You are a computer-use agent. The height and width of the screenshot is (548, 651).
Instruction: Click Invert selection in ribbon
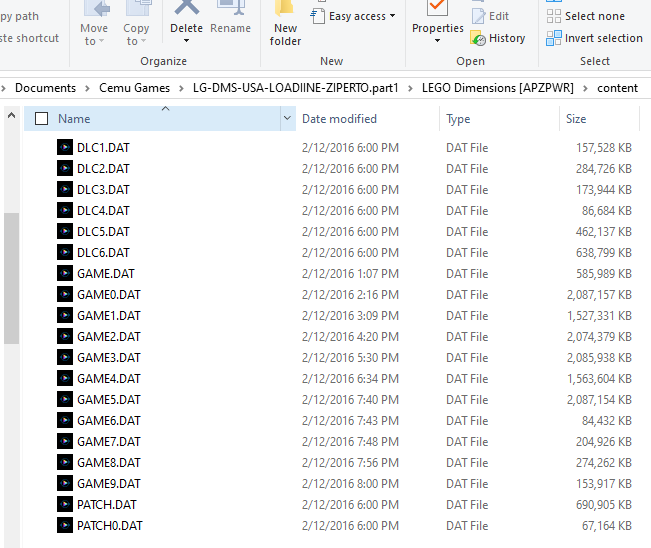(x=594, y=38)
